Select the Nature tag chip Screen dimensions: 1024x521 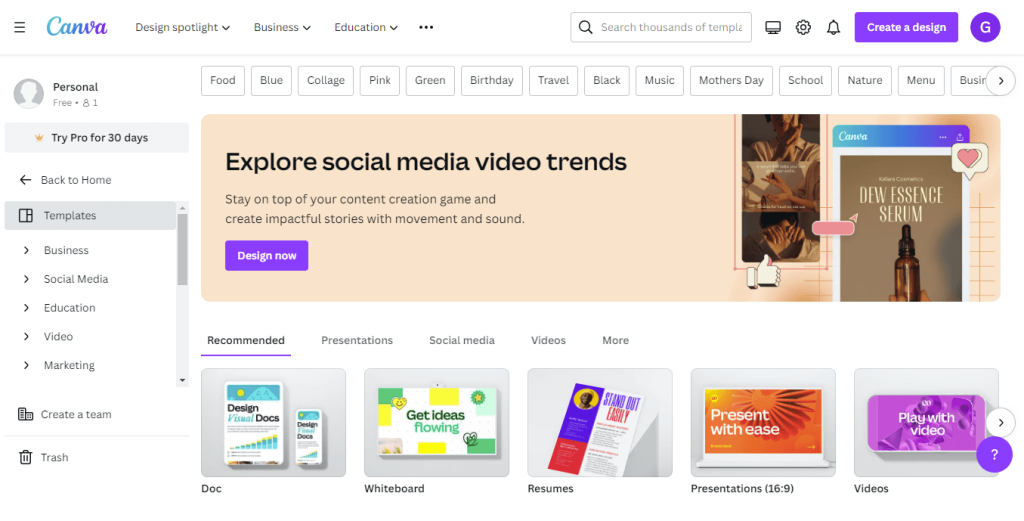[865, 80]
